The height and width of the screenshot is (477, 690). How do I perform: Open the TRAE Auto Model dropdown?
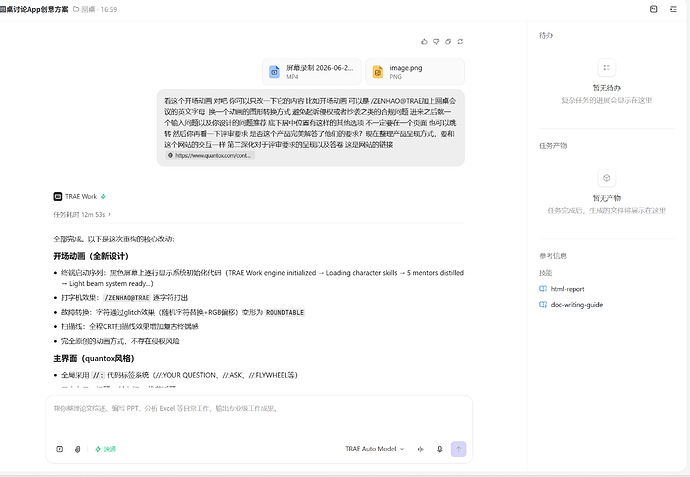(x=374, y=449)
